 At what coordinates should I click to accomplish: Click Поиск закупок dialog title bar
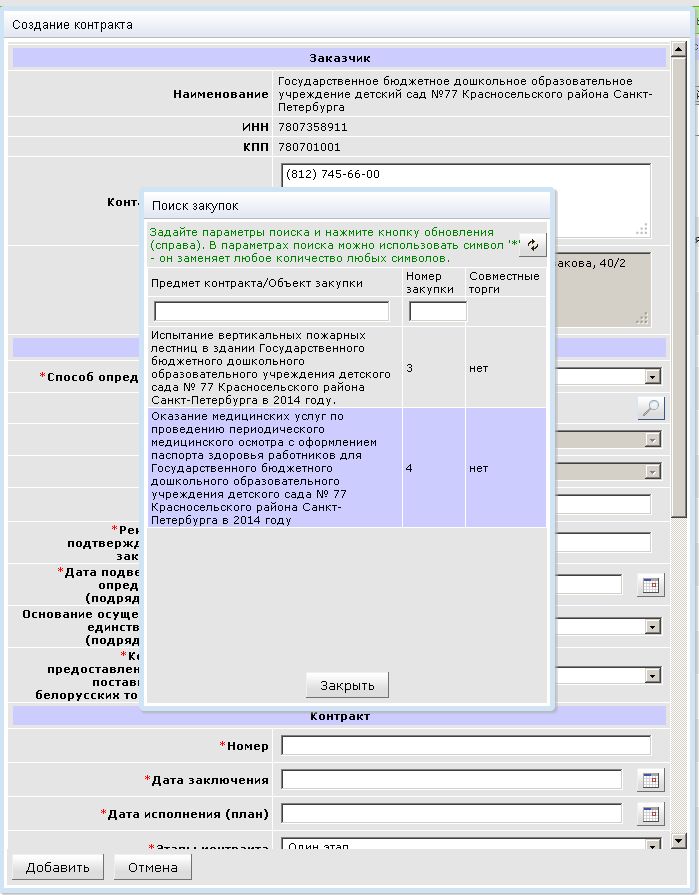(347, 205)
